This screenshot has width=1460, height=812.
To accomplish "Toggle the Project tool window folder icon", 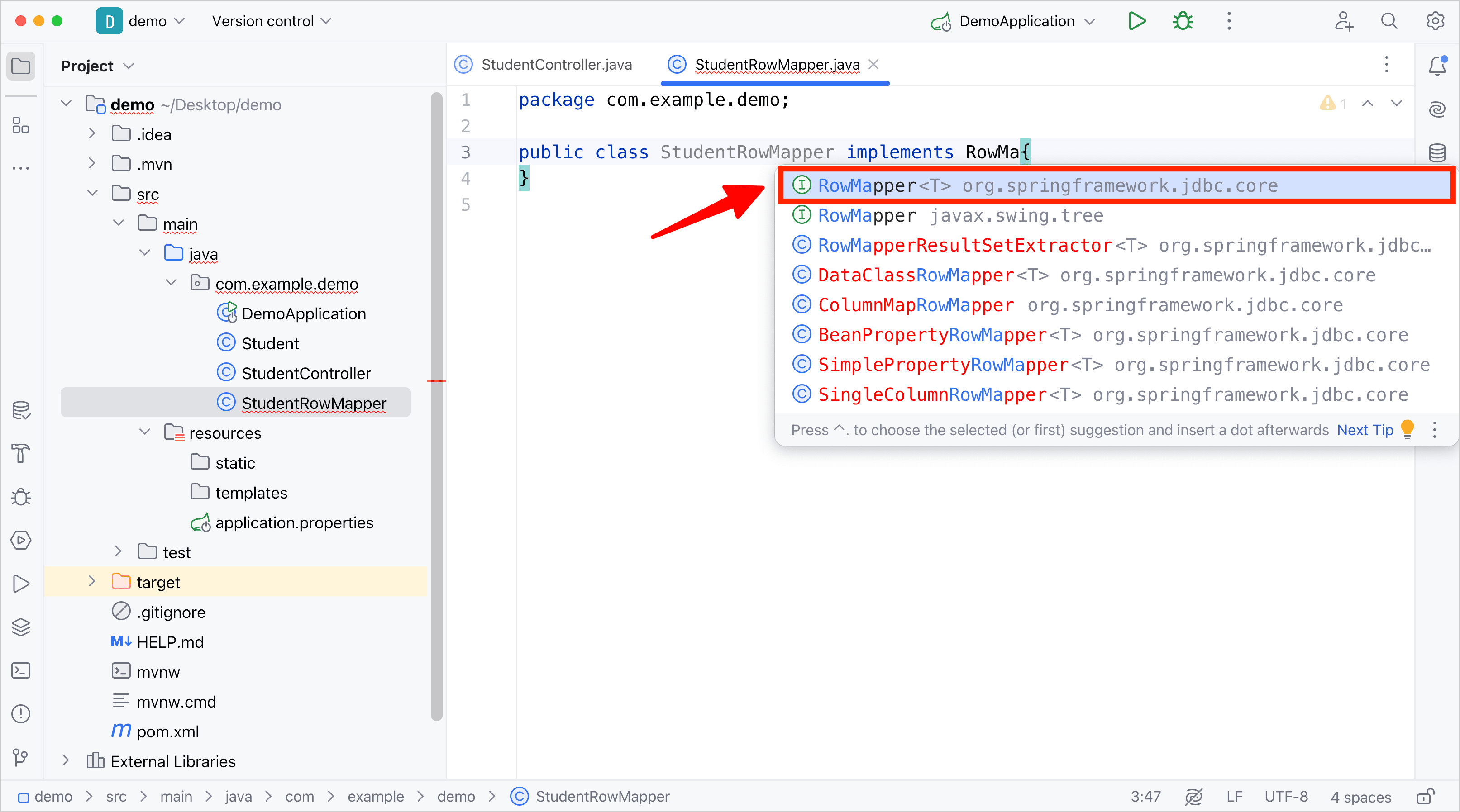I will coord(21,66).
